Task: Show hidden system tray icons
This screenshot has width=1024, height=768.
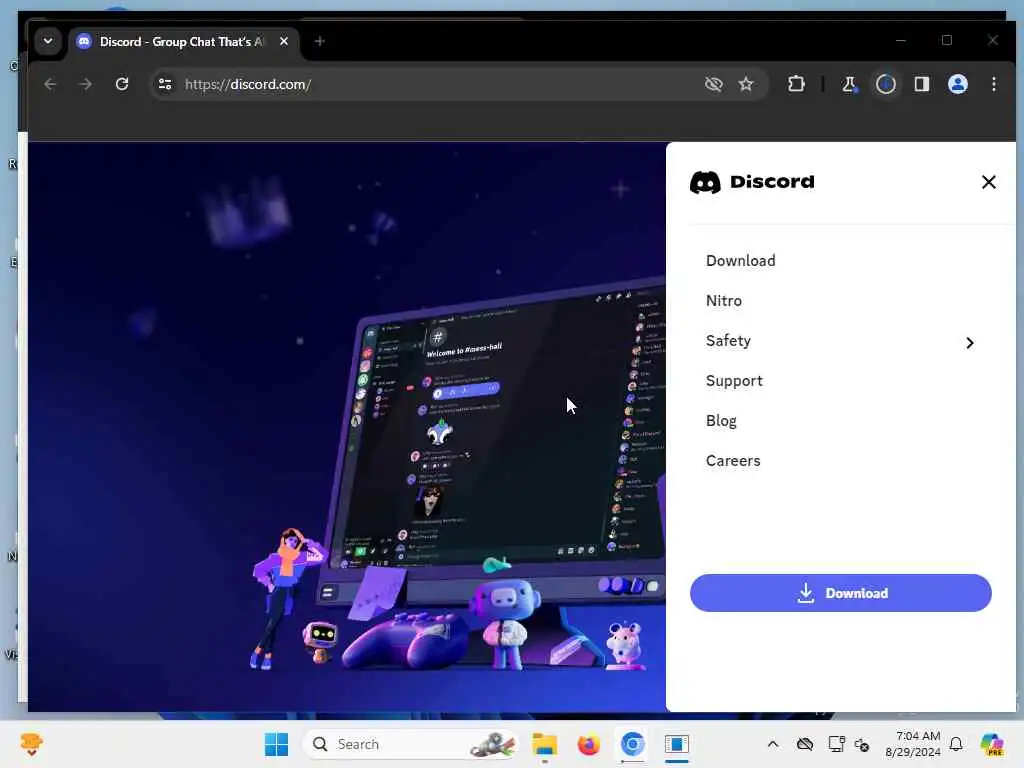Action: [773, 744]
